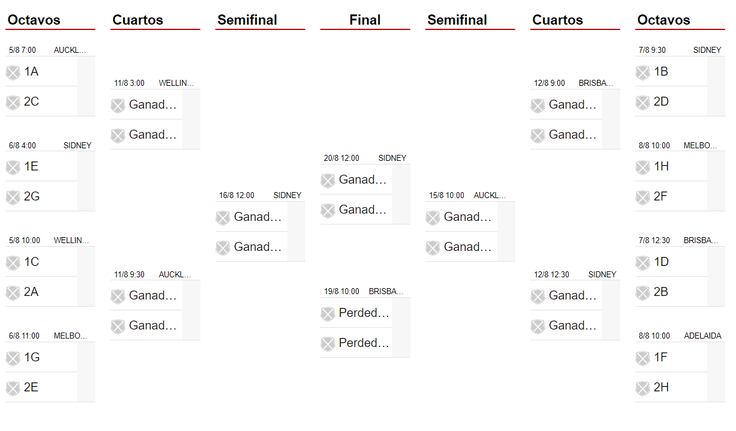Viewport: 736px width, 431px height.
Task: Open the 19/8 10:00 third place match header
Action: pyautogui.click(x=365, y=292)
